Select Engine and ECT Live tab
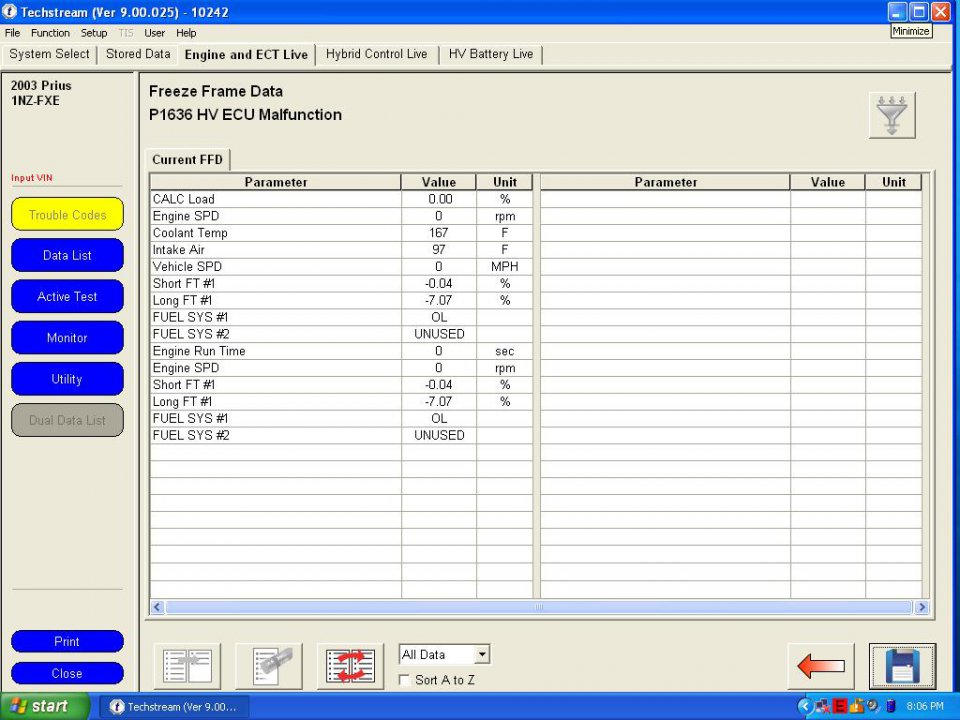960x720 pixels. tap(246, 54)
